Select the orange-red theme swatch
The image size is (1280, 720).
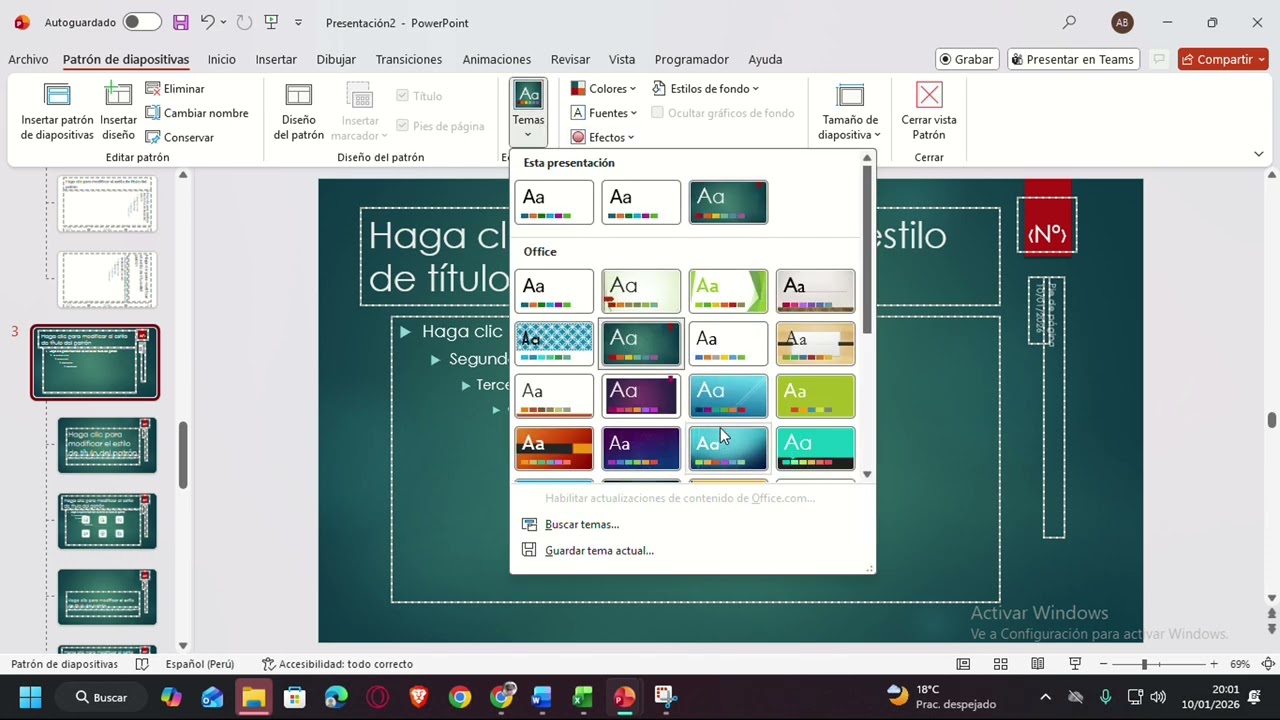pos(554,448)
